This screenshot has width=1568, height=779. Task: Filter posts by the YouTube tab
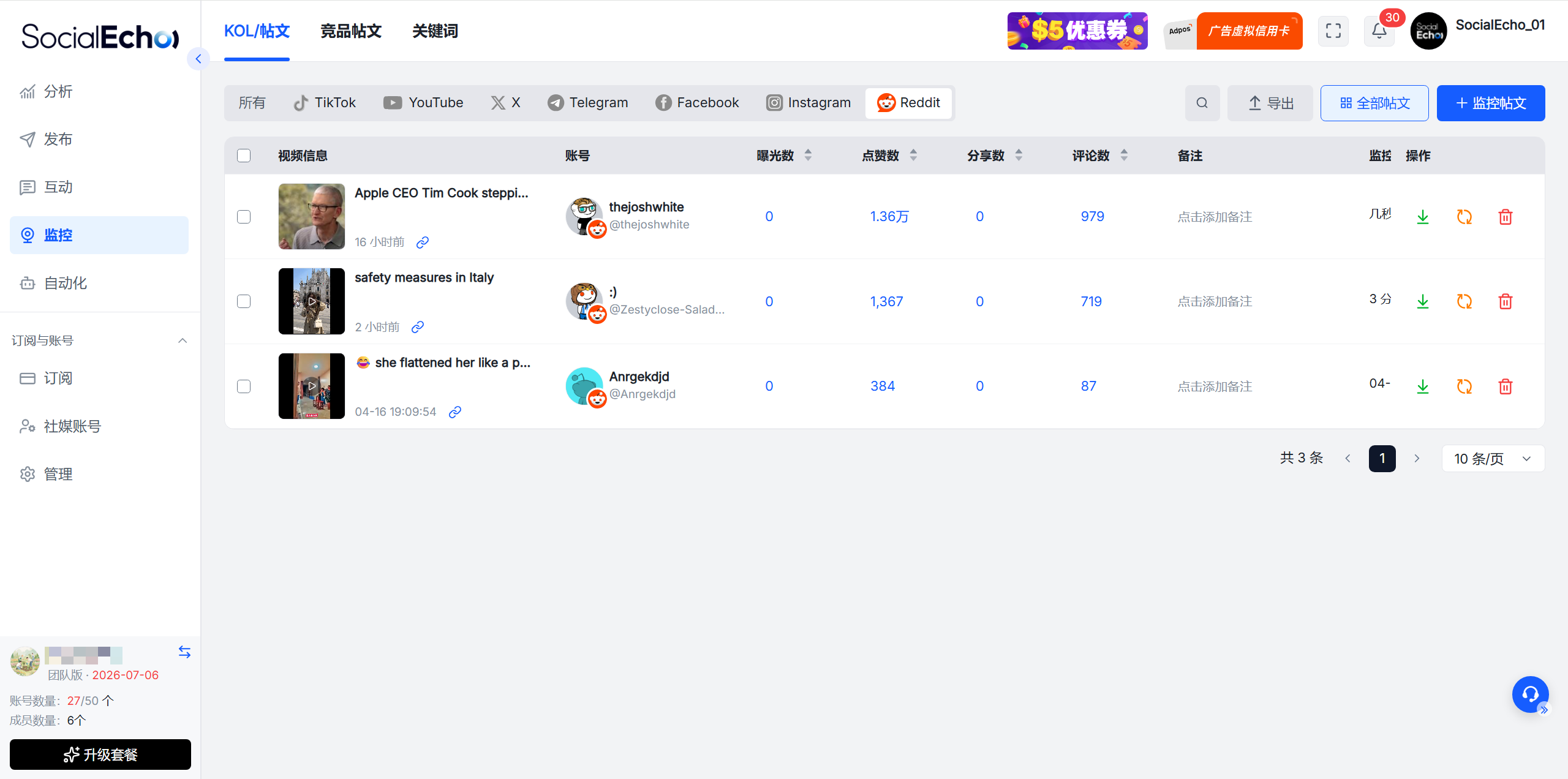(423, 103)
